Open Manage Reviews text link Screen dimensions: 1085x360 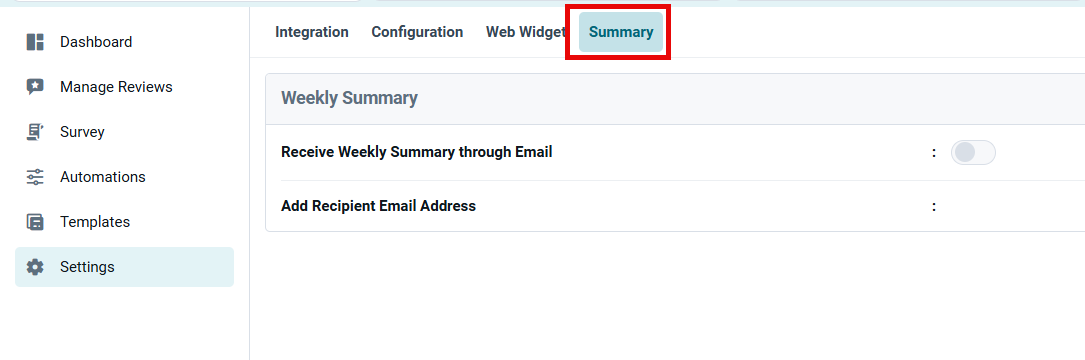click(116, 87)
